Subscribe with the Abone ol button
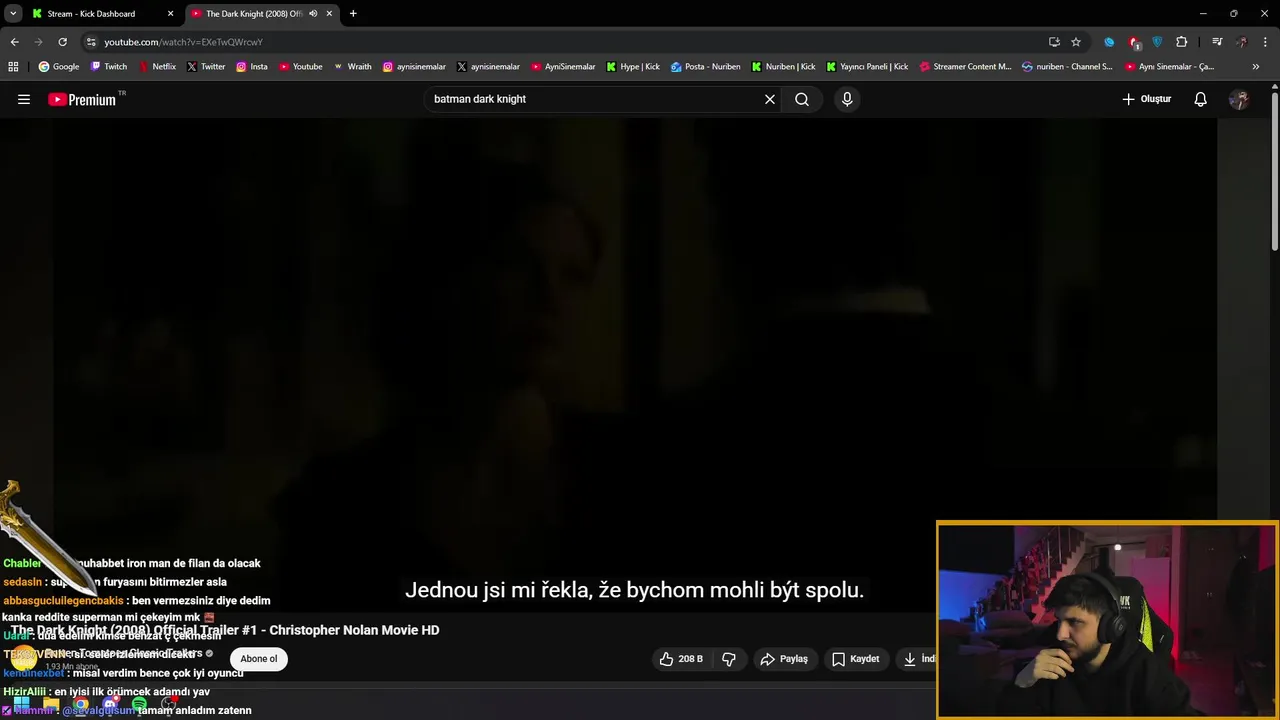Image resolution: width=1280 pixels, height=720 pixels. coord(259,659)
